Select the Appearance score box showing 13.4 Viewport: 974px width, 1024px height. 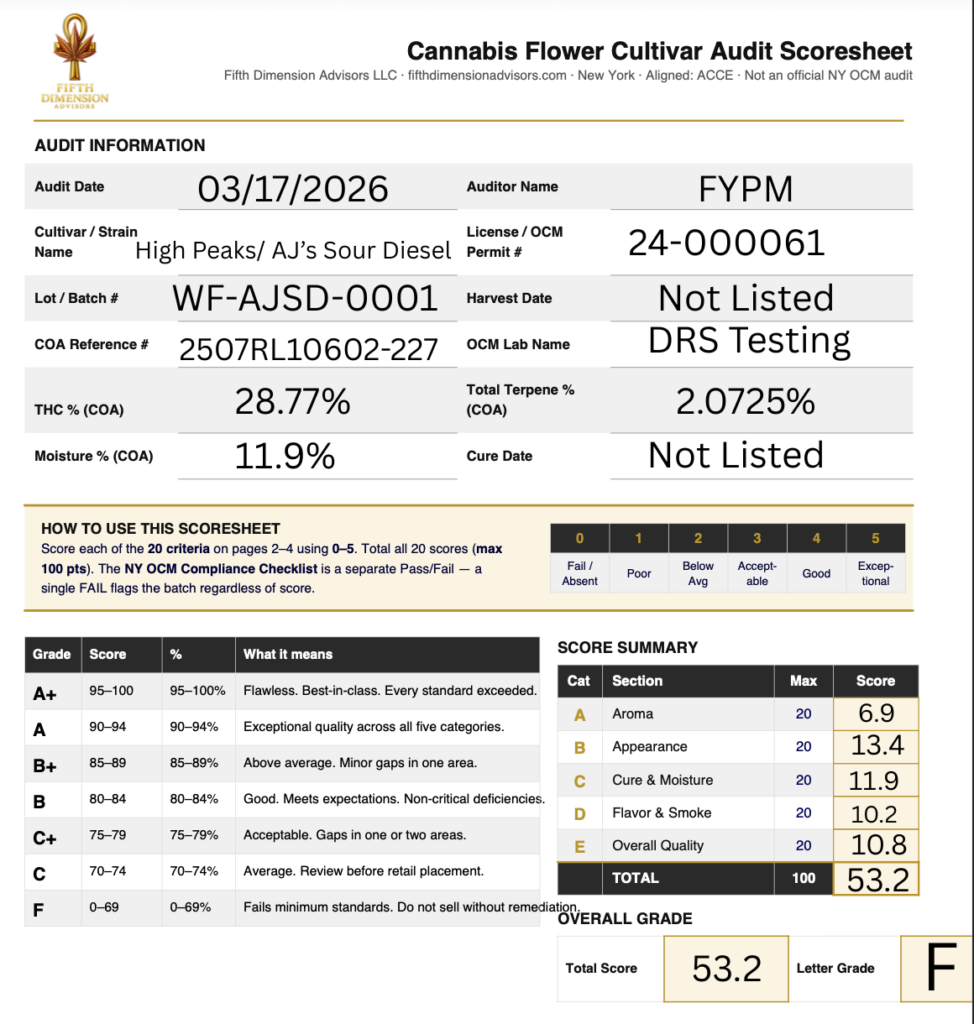[875, 747]
